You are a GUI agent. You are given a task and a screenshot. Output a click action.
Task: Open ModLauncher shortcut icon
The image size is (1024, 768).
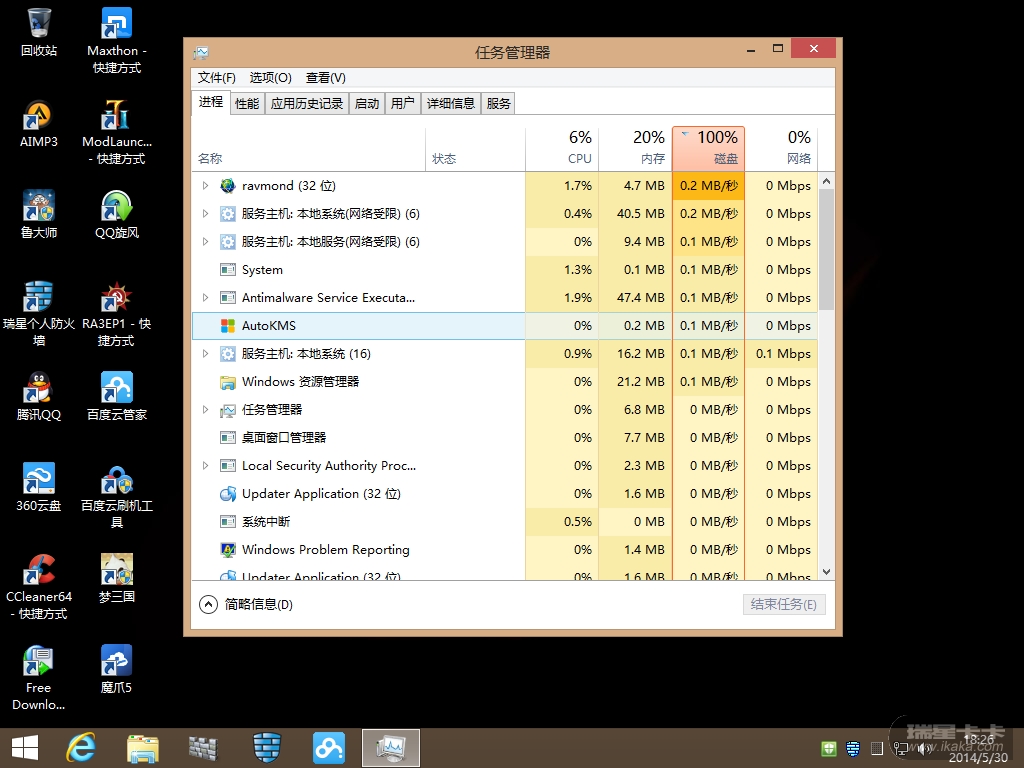click(116, 131)
